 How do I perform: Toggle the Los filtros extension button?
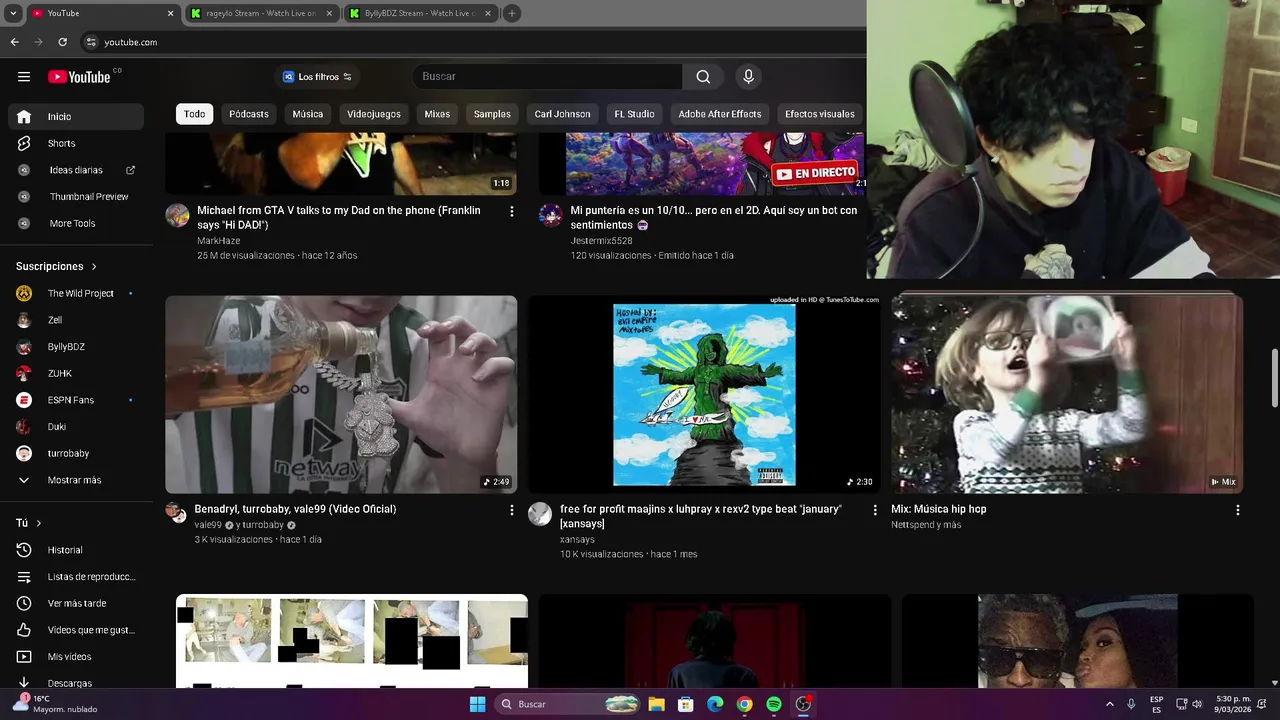click(x=317, y=77)
